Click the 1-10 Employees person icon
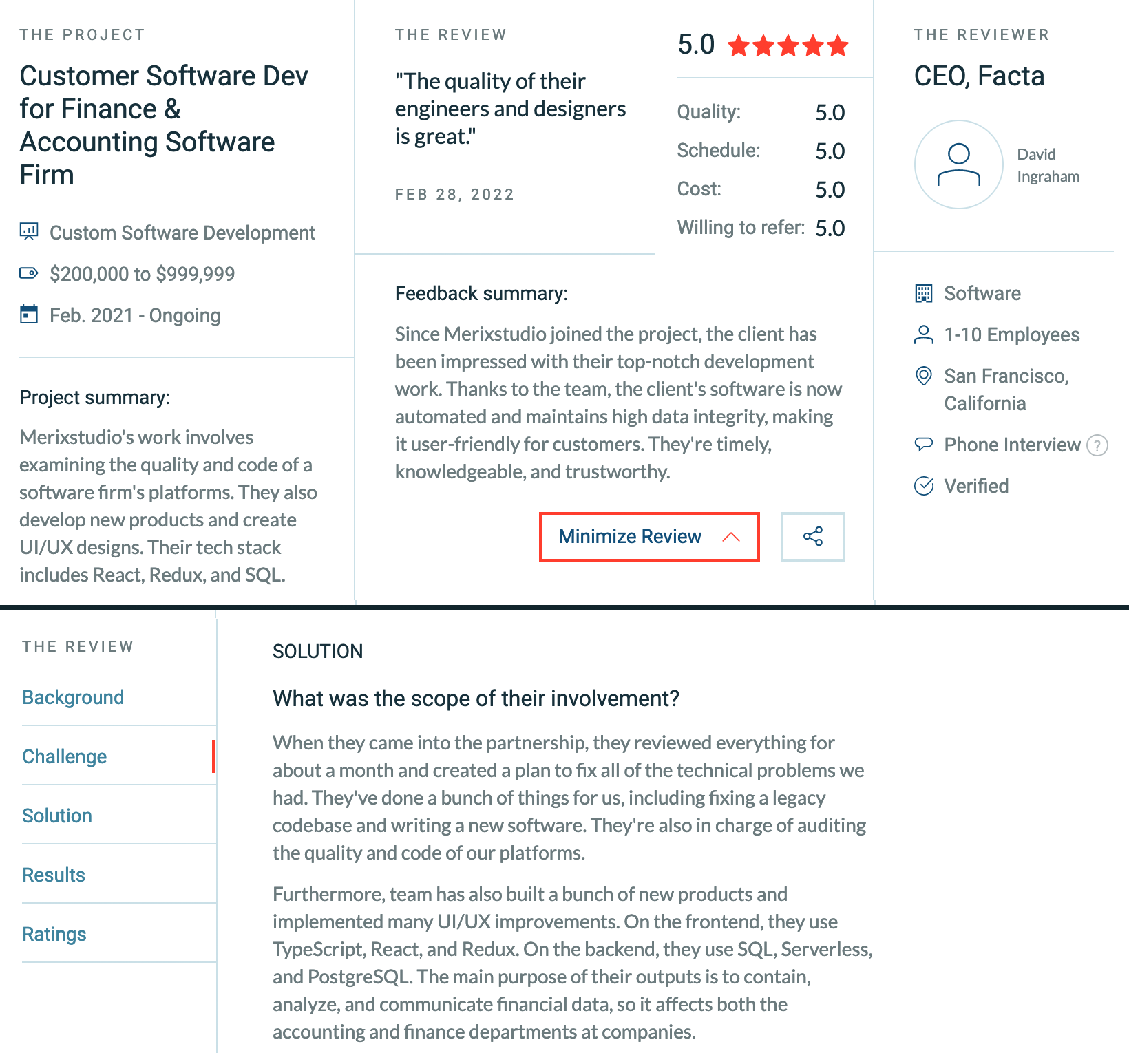Image resolution: width=1129 pixels, height=1064 pixels. [x=925, y=335]
